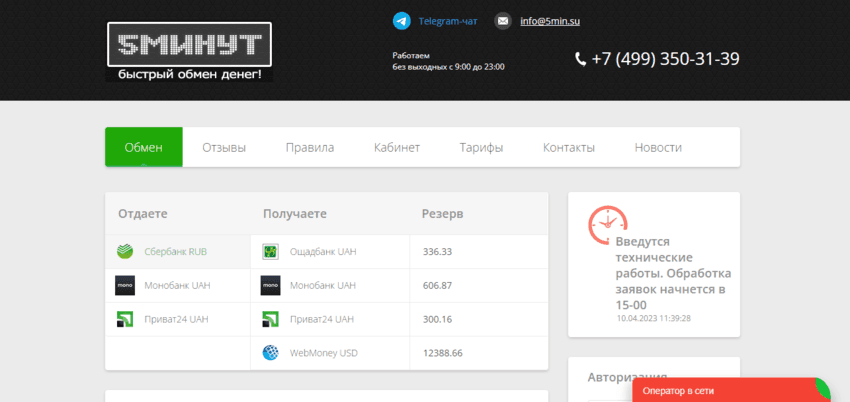This screenshot has width=850, height=402.
Task: Click Монобанк icon in the Отдаете column
Action: tap(125, 285)
